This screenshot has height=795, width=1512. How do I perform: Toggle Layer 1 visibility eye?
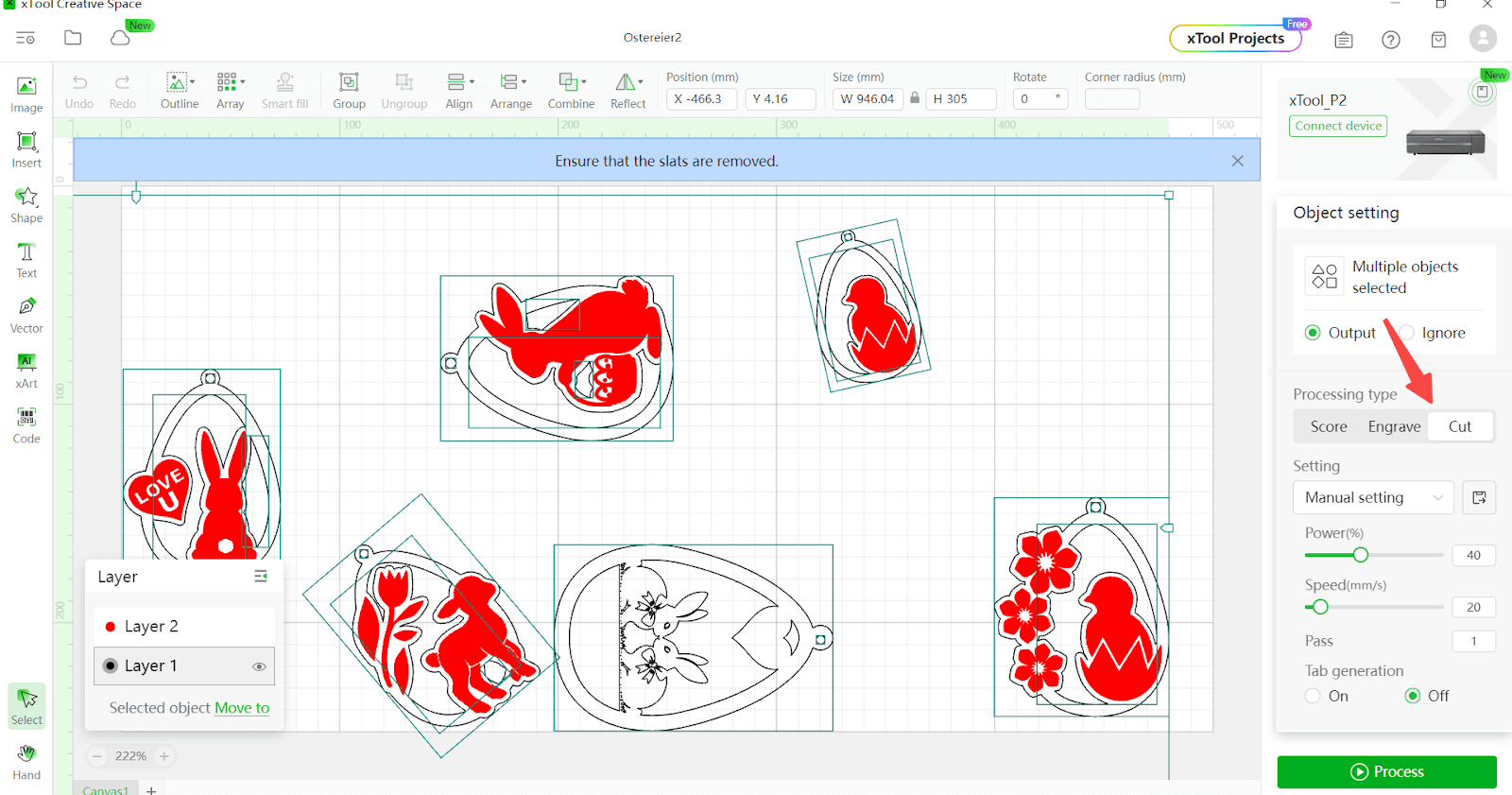coord(259,666)
